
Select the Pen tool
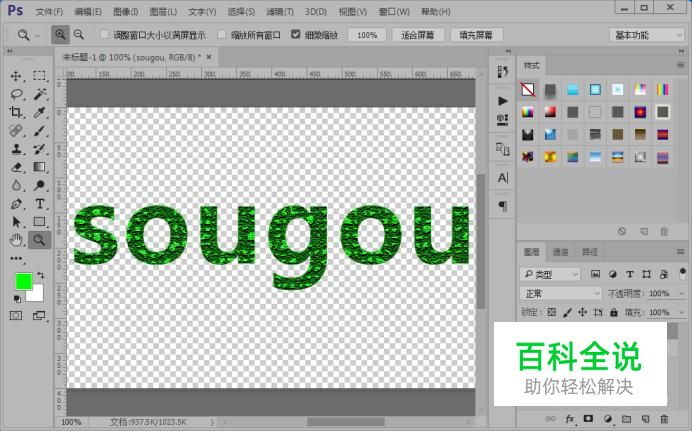16,204
